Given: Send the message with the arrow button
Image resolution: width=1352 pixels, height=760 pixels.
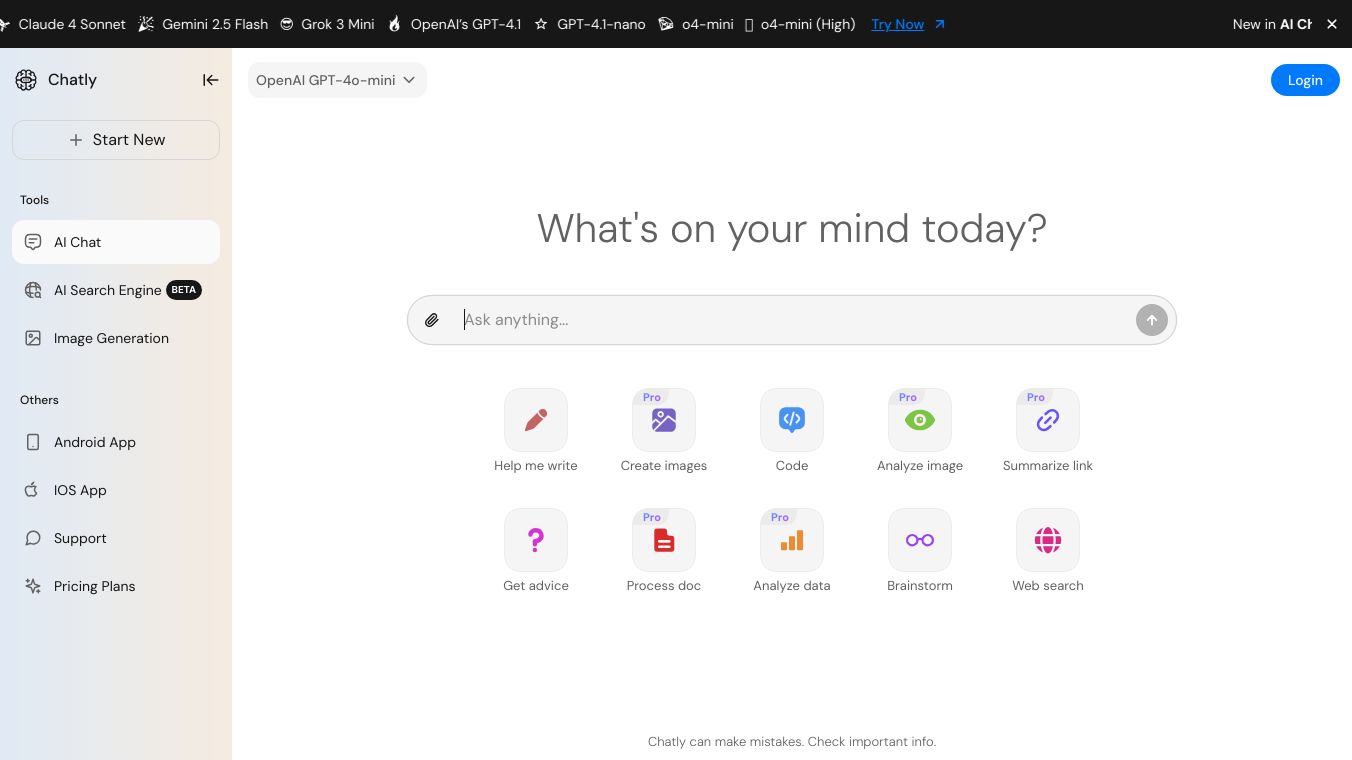Looking at the screenshot, I should click(1152, 320).
